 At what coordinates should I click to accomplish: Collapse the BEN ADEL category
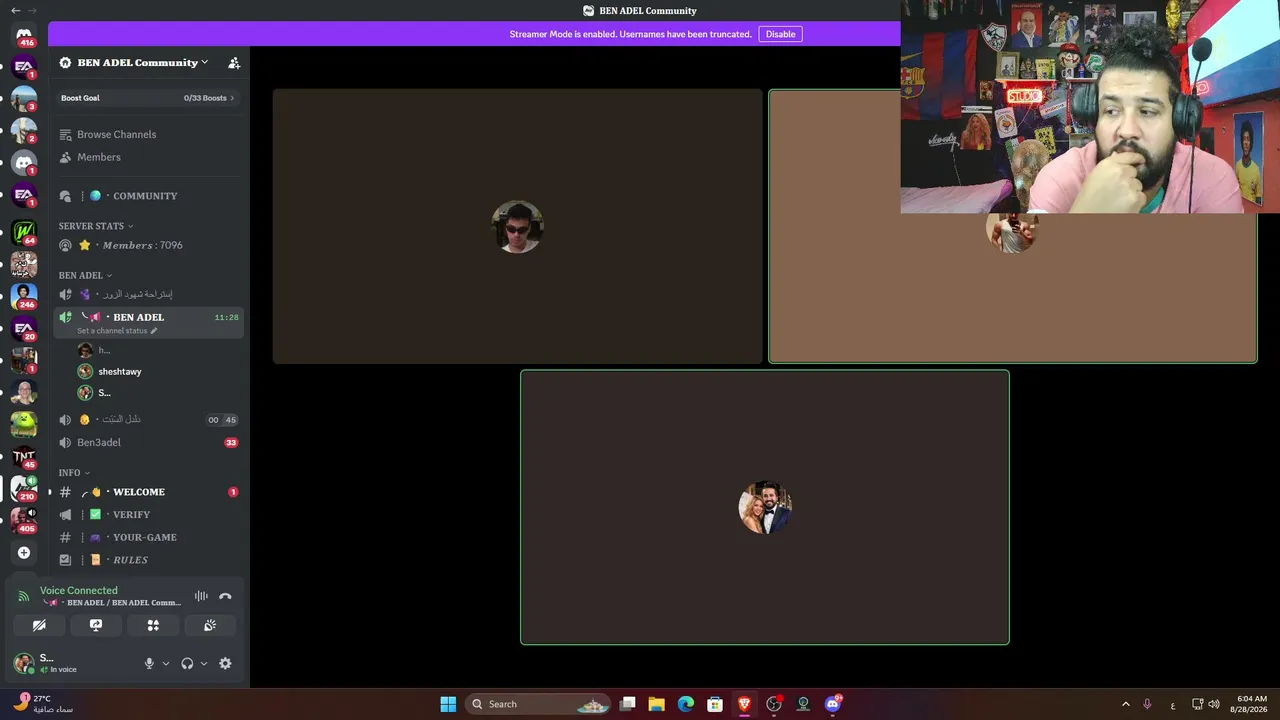point(85,275)
